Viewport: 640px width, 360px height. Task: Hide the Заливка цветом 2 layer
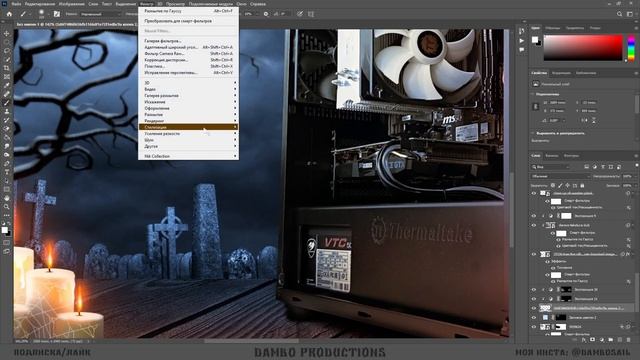[x=533, y=318]
